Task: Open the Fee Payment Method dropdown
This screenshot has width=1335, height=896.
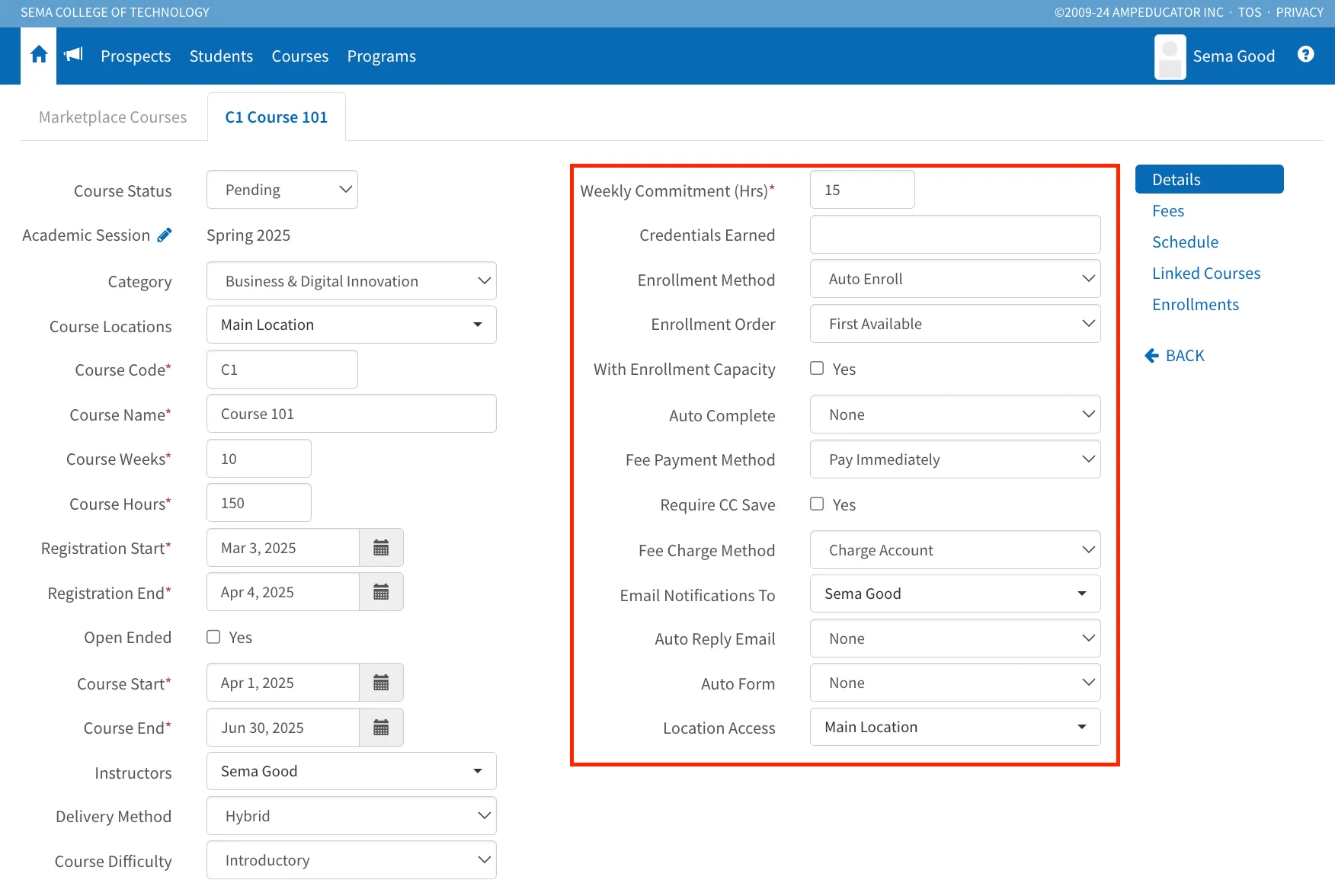Action: [x=955, y=459]
